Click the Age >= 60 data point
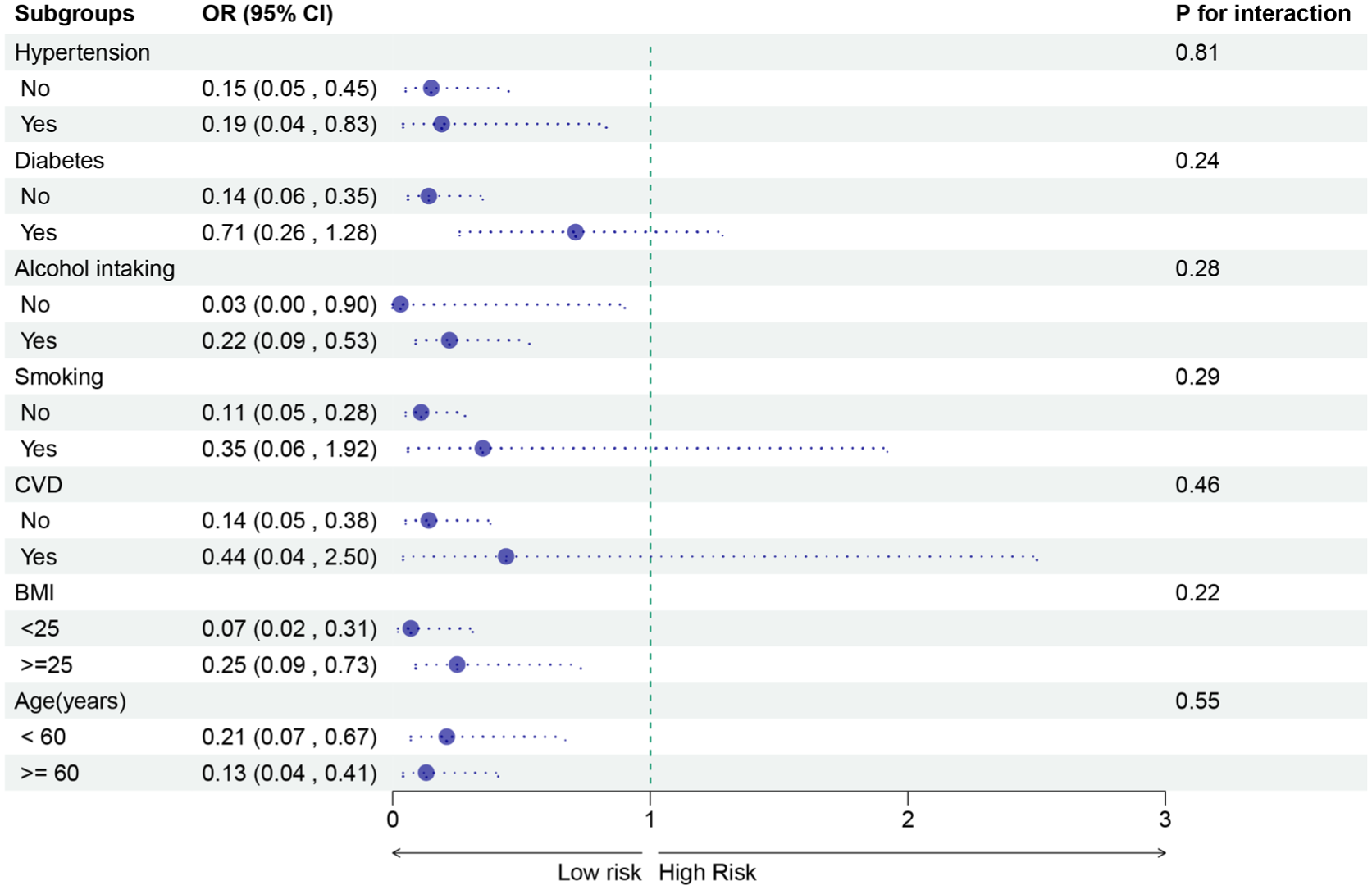The height and width of the screenshot is (890, 1372). coord(426,773)
